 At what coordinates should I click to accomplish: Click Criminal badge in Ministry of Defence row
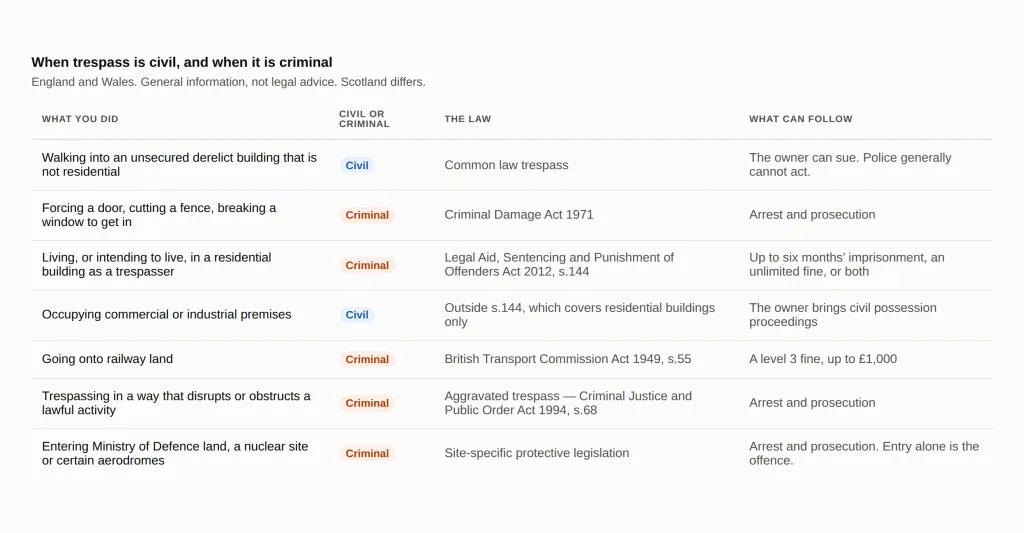pos(367,453)
